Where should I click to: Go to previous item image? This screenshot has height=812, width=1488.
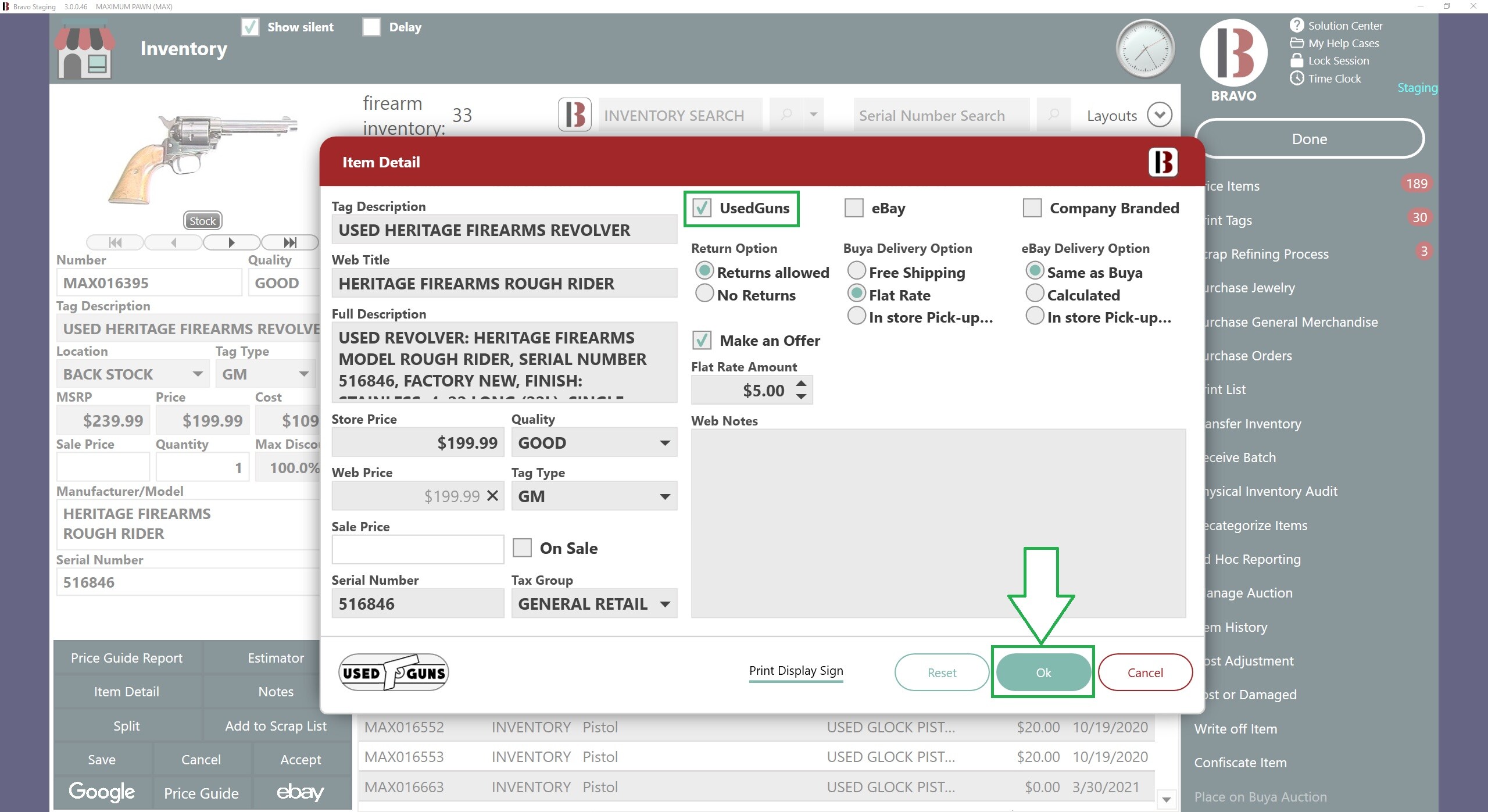(x=173, y=242)
